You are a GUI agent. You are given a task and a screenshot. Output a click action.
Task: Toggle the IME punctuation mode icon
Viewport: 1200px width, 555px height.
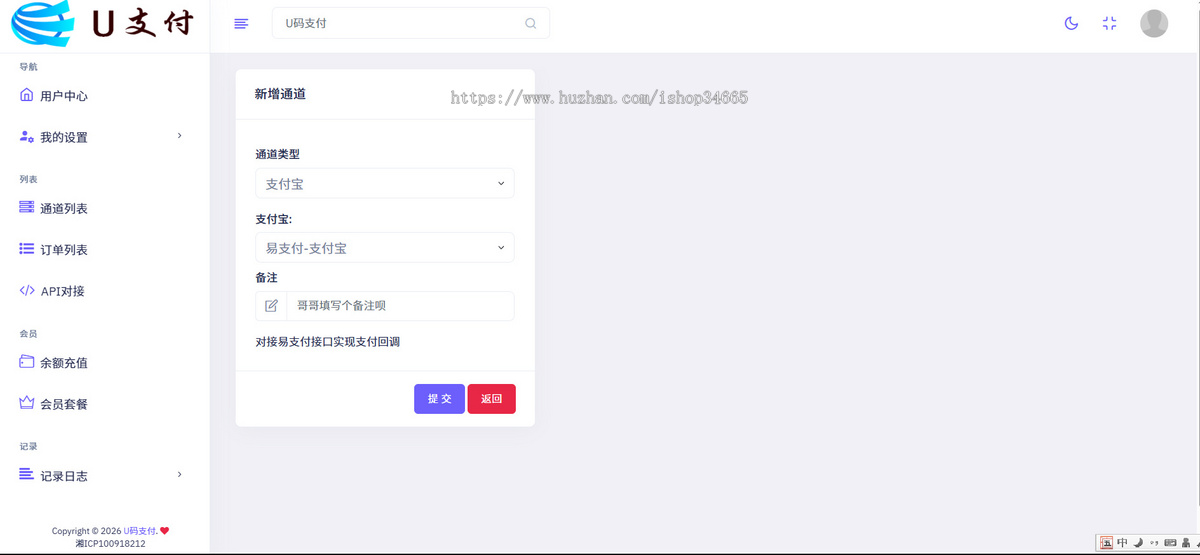1154,543
